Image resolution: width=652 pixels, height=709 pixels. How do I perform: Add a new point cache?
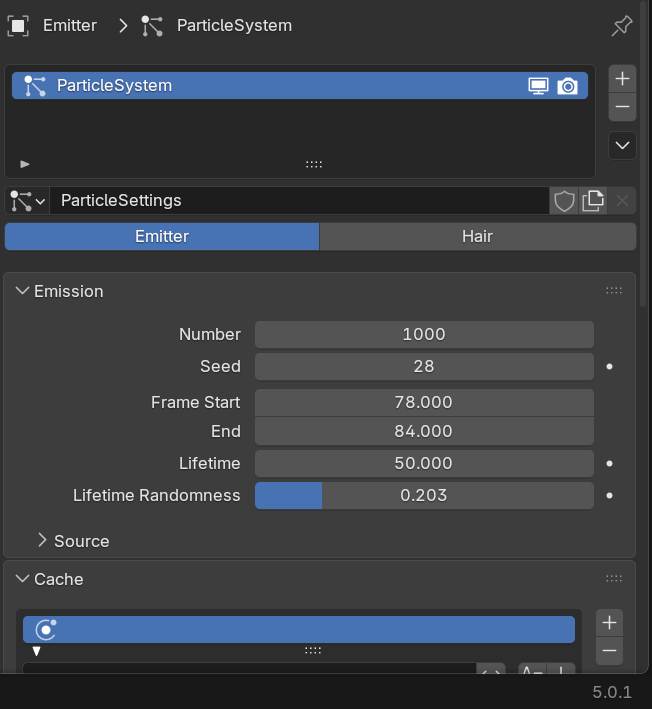[x=609, y=623]
